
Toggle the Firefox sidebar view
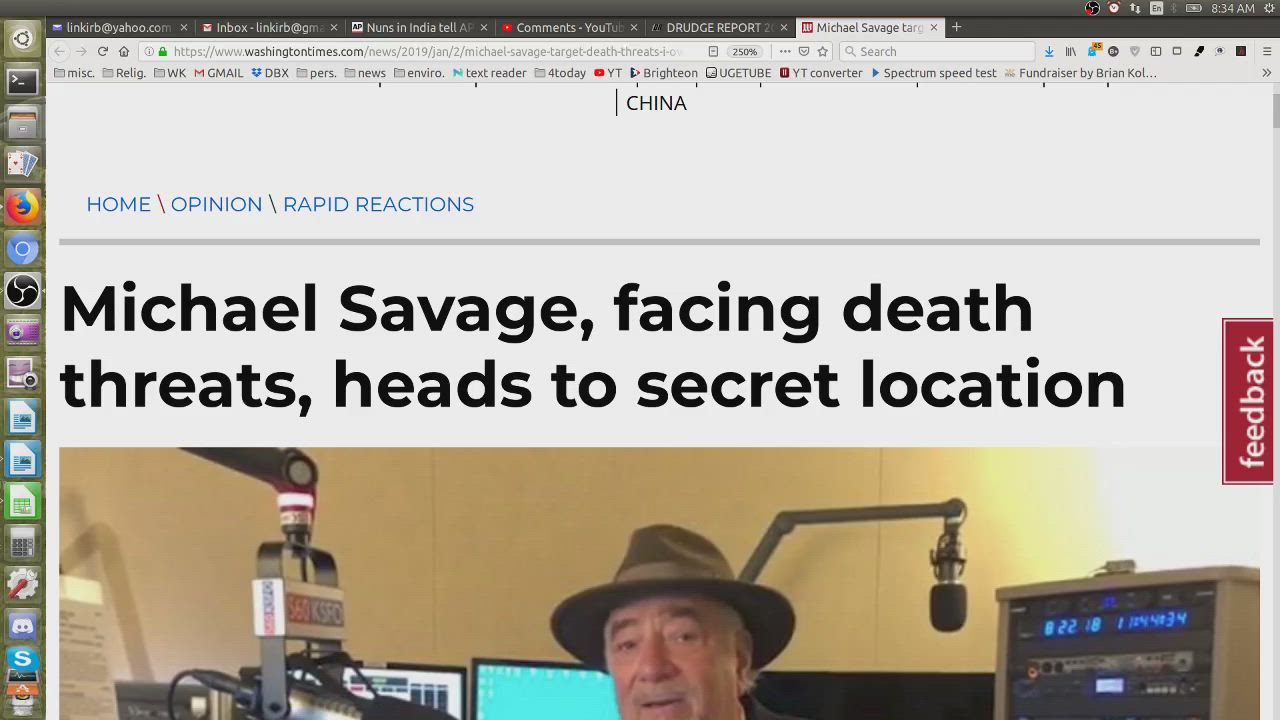click(x=1156, y=51)
